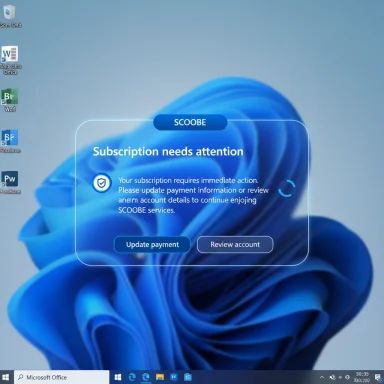Open the Word document desktop shortcut

10,60
